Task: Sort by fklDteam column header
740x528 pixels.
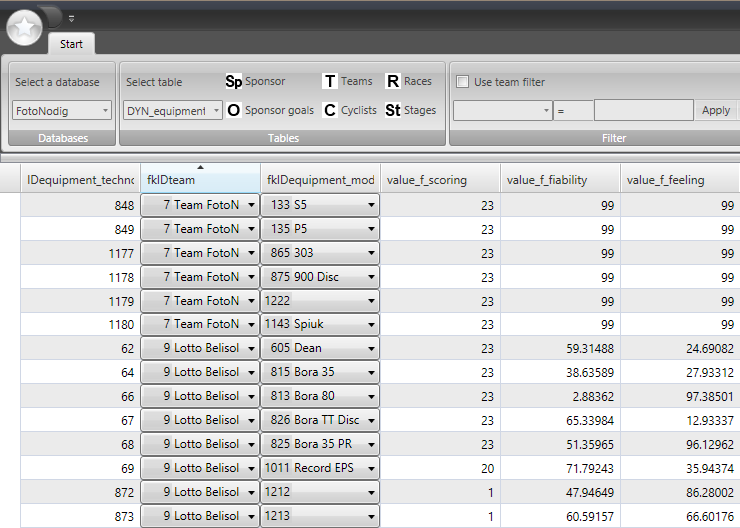Action: tap(200, 180)
